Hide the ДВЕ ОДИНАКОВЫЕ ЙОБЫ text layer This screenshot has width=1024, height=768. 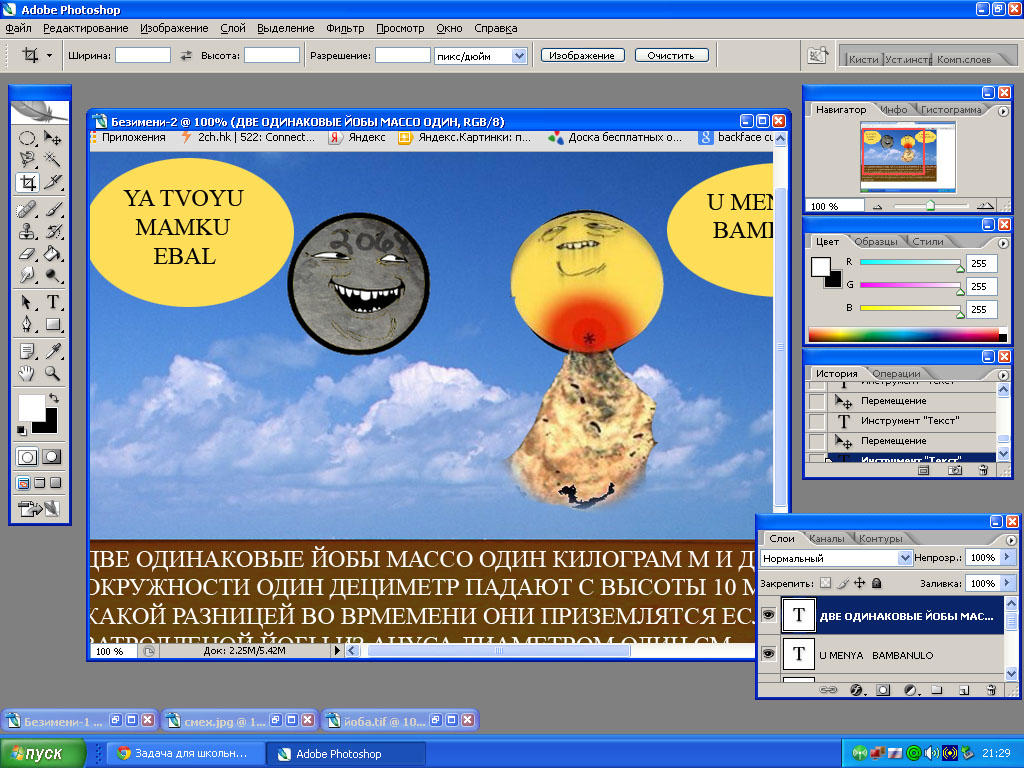[x=769, y=615]
